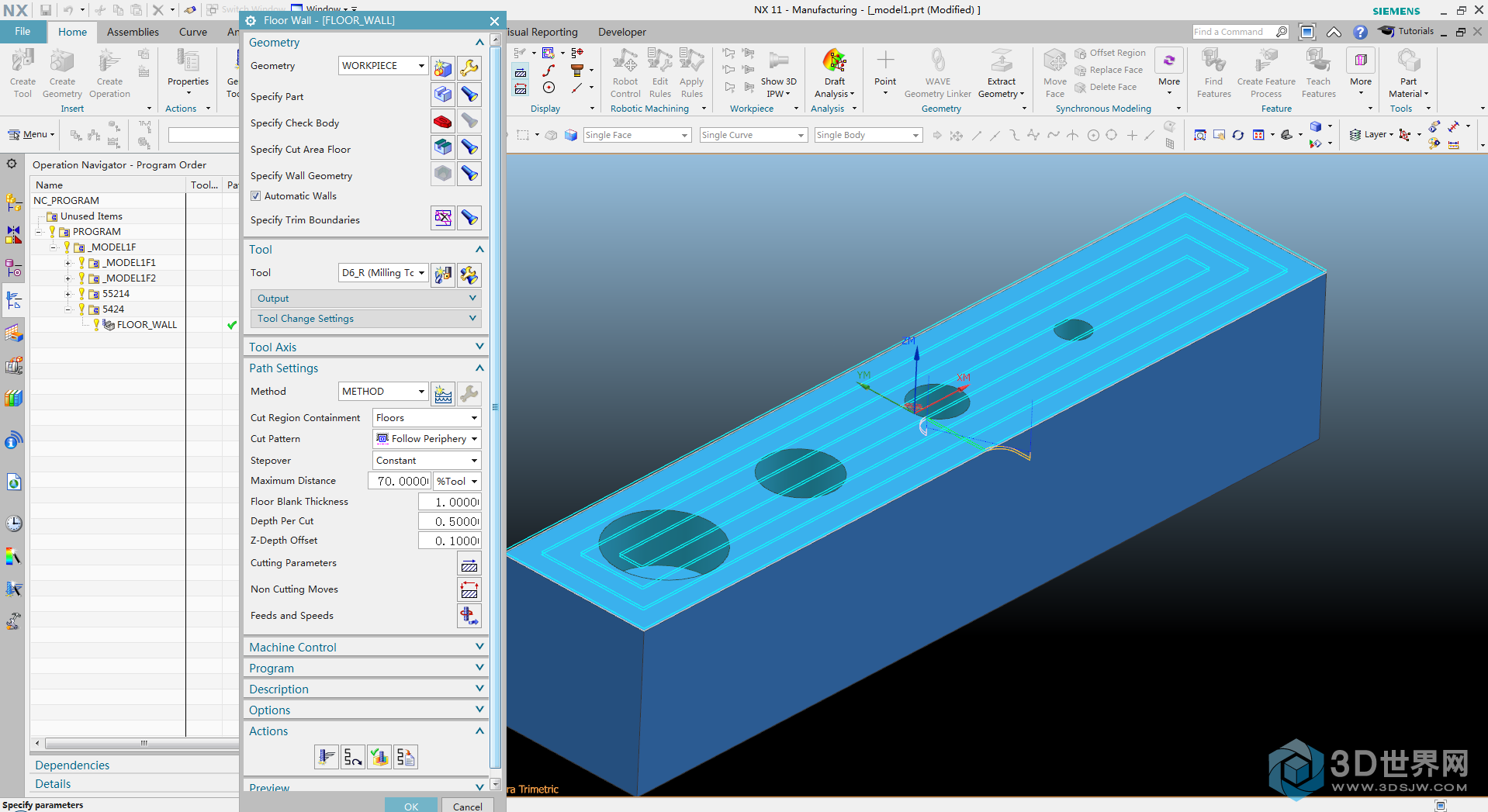Click the Specify Check Body red icon
1488x812 pixels.
[x=443, y=121]
